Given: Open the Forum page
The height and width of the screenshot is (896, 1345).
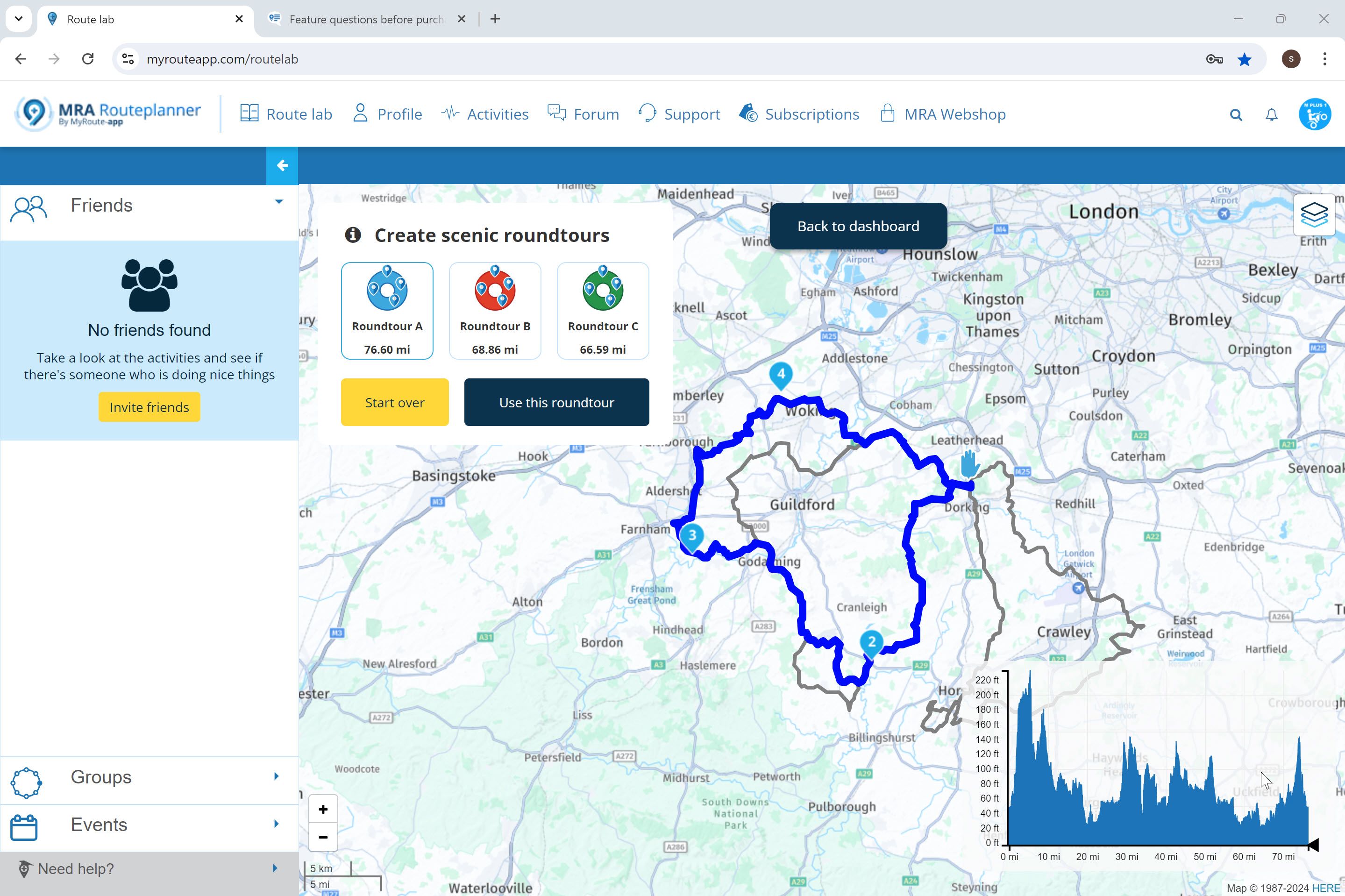Looking at the screenshot, I should (x=584, y=114).
